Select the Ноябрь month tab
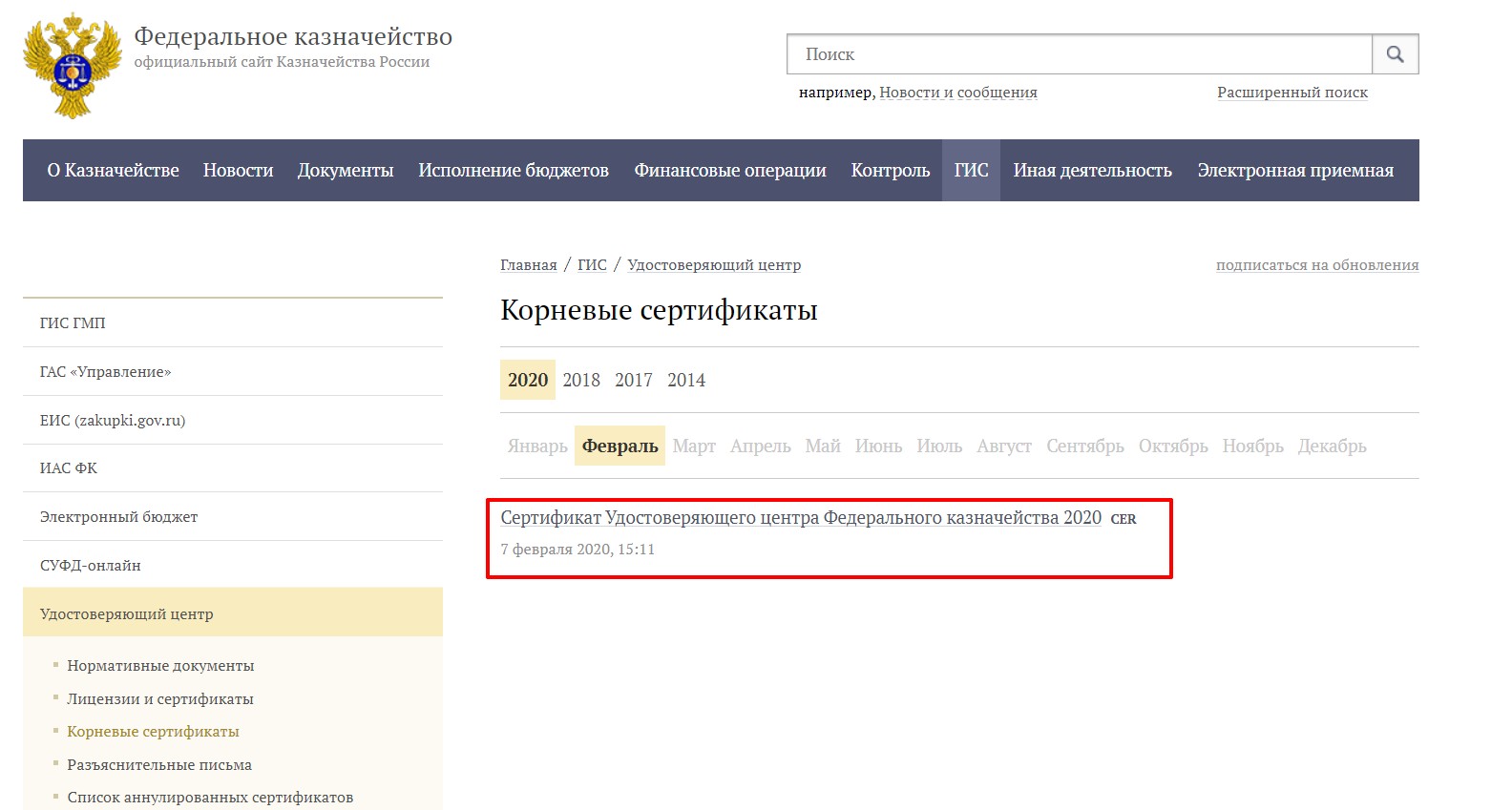 tap(1253, 446)
